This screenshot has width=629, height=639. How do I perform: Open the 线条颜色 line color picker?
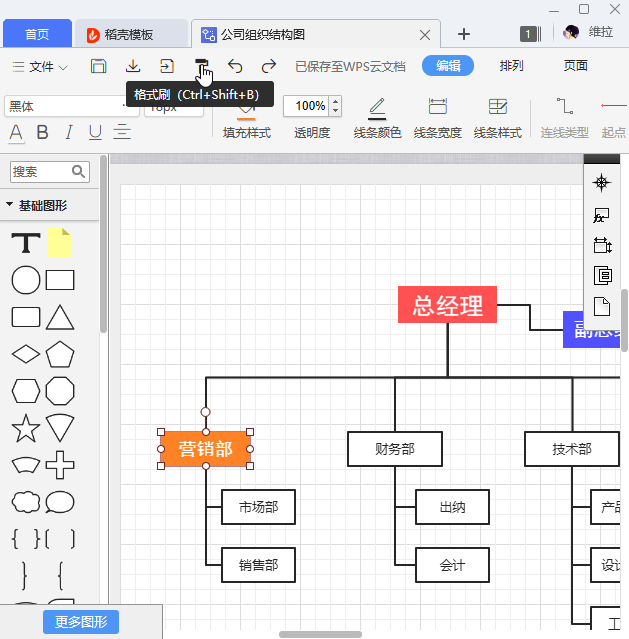(377, 118)
